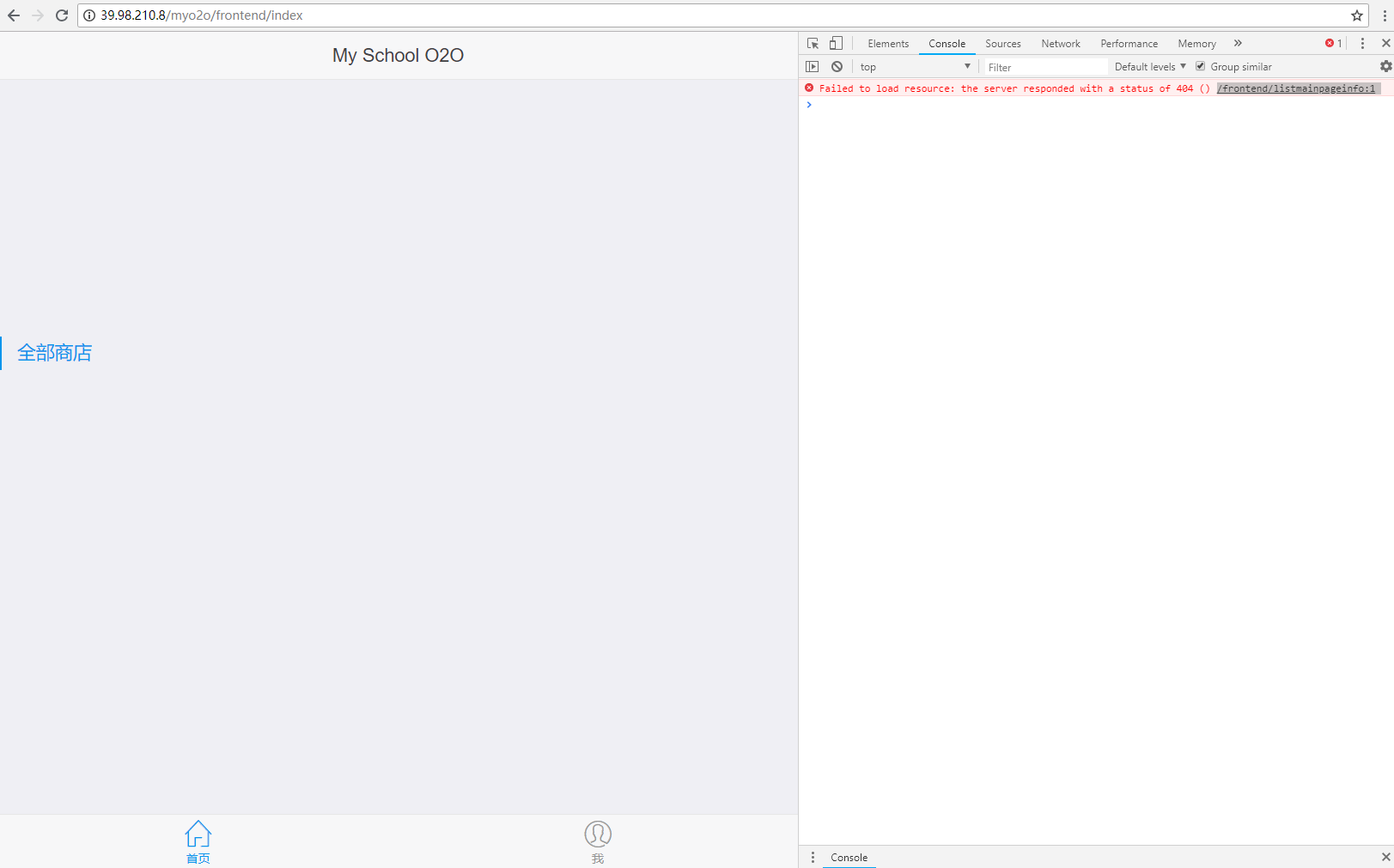Reload the page with the refresh icon
This screenshot has width=1394, height=868.
62,15
